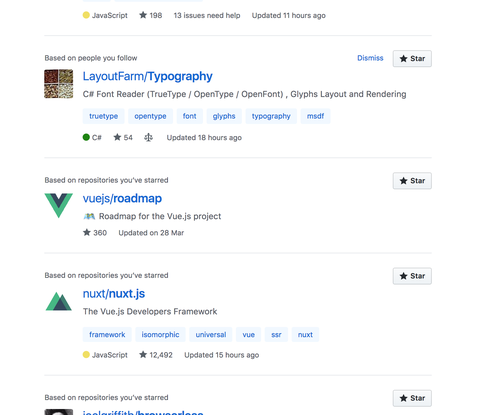The image size is (500, 415).
Task: Star the vuejs/roadmap repository
Action: click(x=412, y=181)
